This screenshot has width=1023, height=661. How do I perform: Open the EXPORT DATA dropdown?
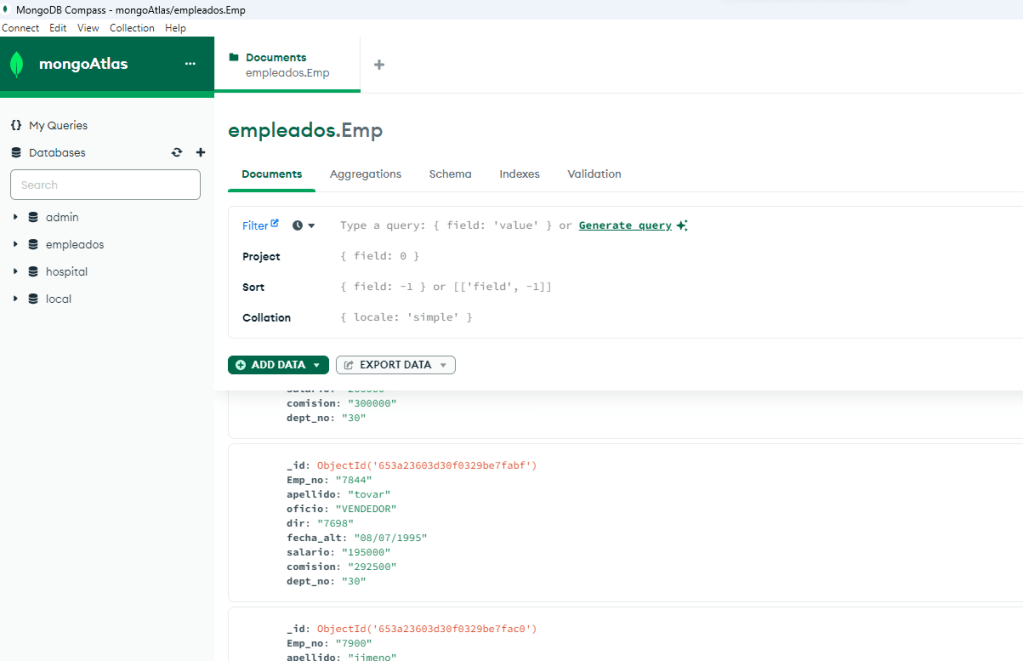pyautogui.click(x=395, y=365)
